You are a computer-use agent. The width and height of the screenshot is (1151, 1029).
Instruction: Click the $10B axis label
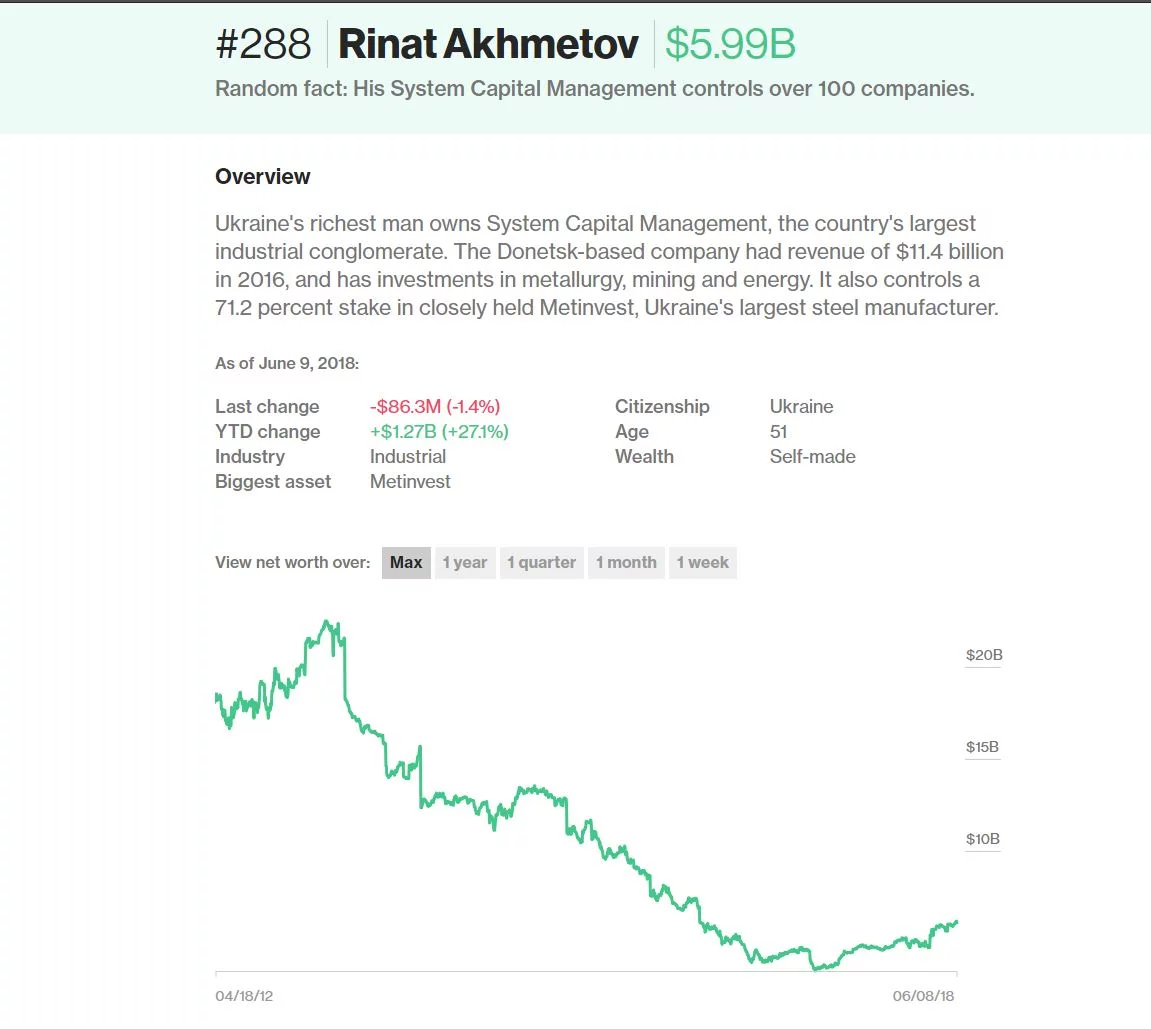coord(982,839)
